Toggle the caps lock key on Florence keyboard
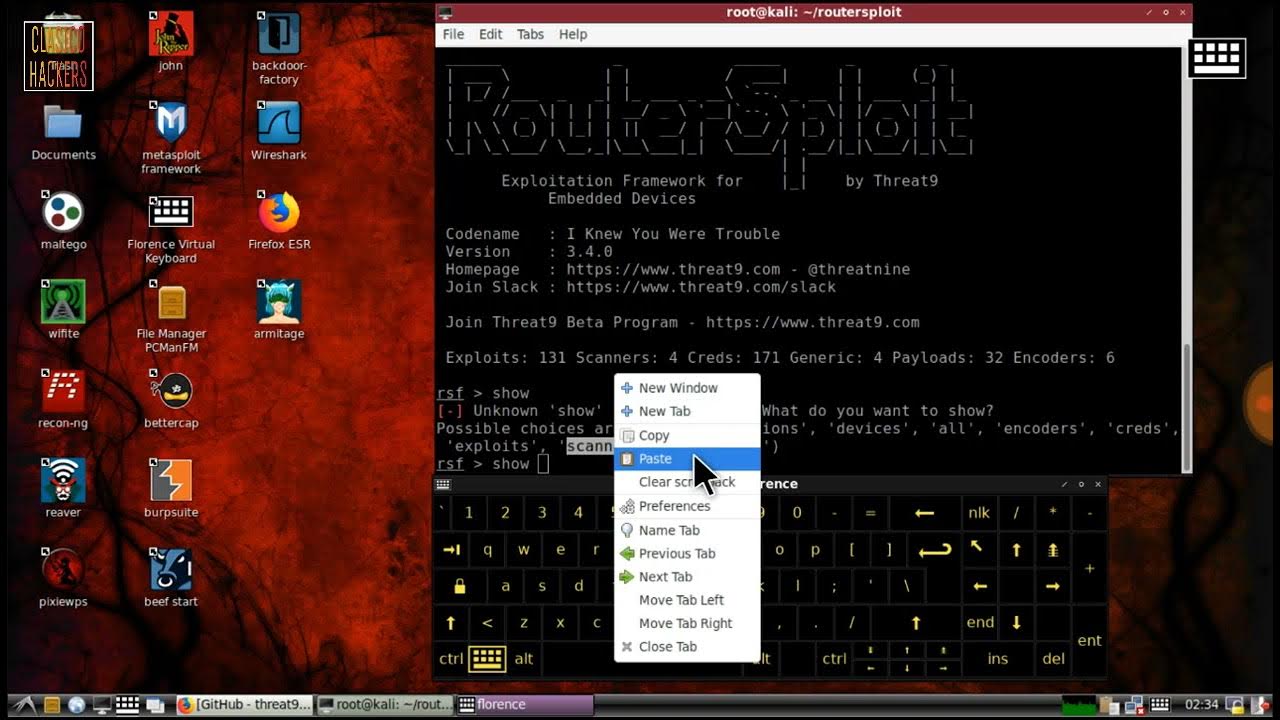Viewport: 1280px width, 720px height. point(459,586)
